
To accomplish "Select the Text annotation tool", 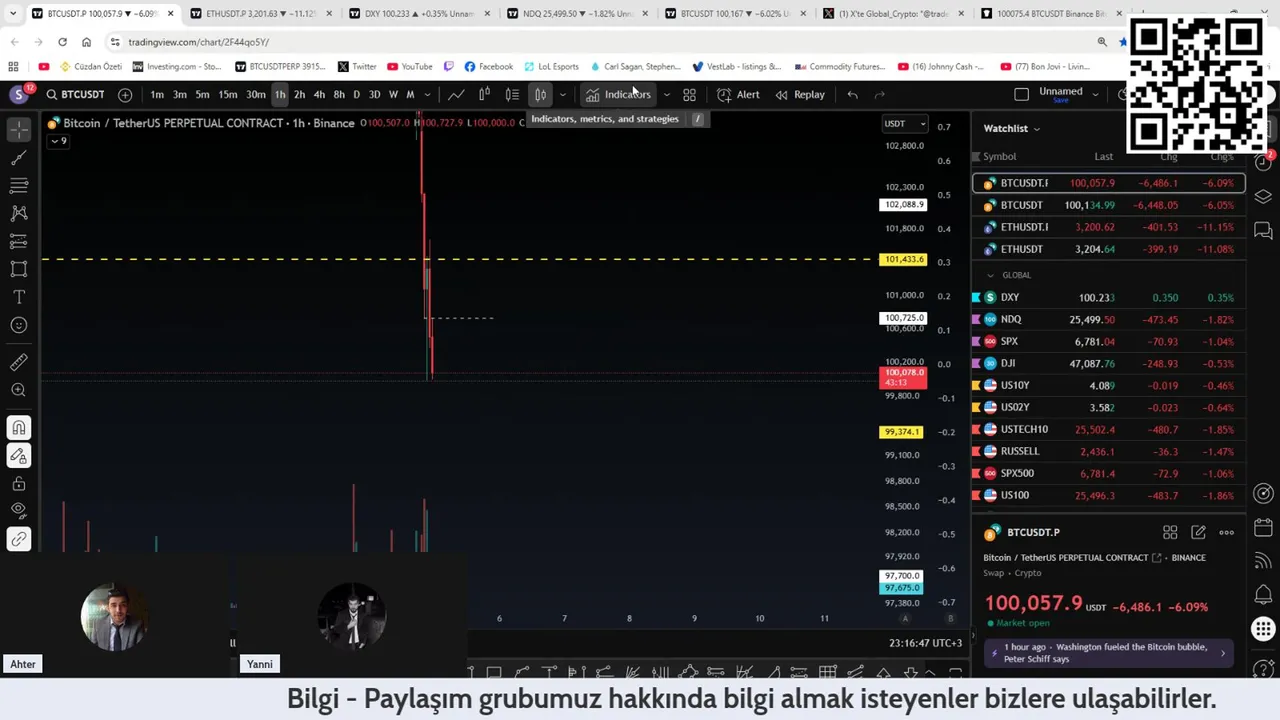I will pyautogui.click(x=18, y=297).
